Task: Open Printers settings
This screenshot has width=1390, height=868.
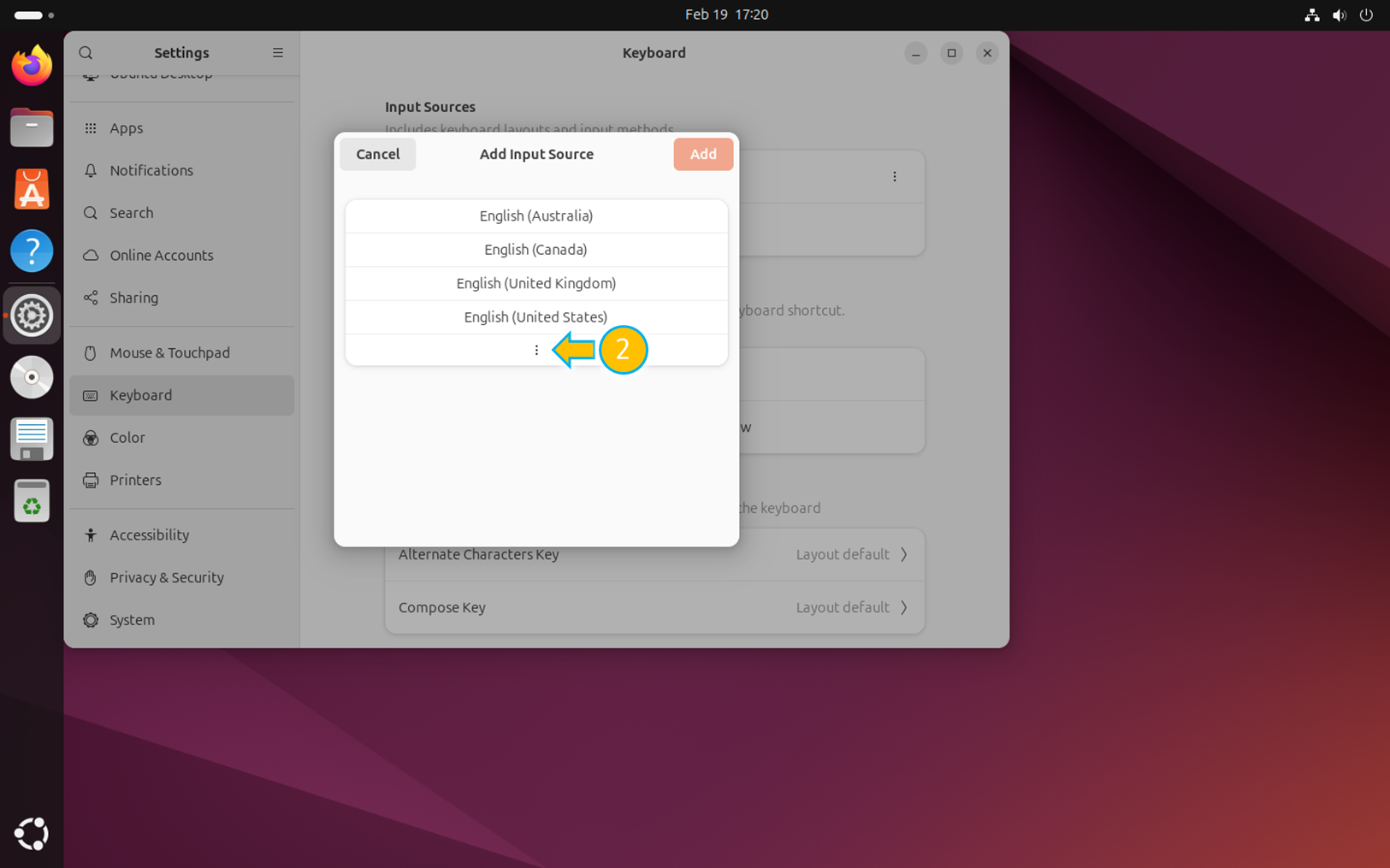Action: point(182,480)
